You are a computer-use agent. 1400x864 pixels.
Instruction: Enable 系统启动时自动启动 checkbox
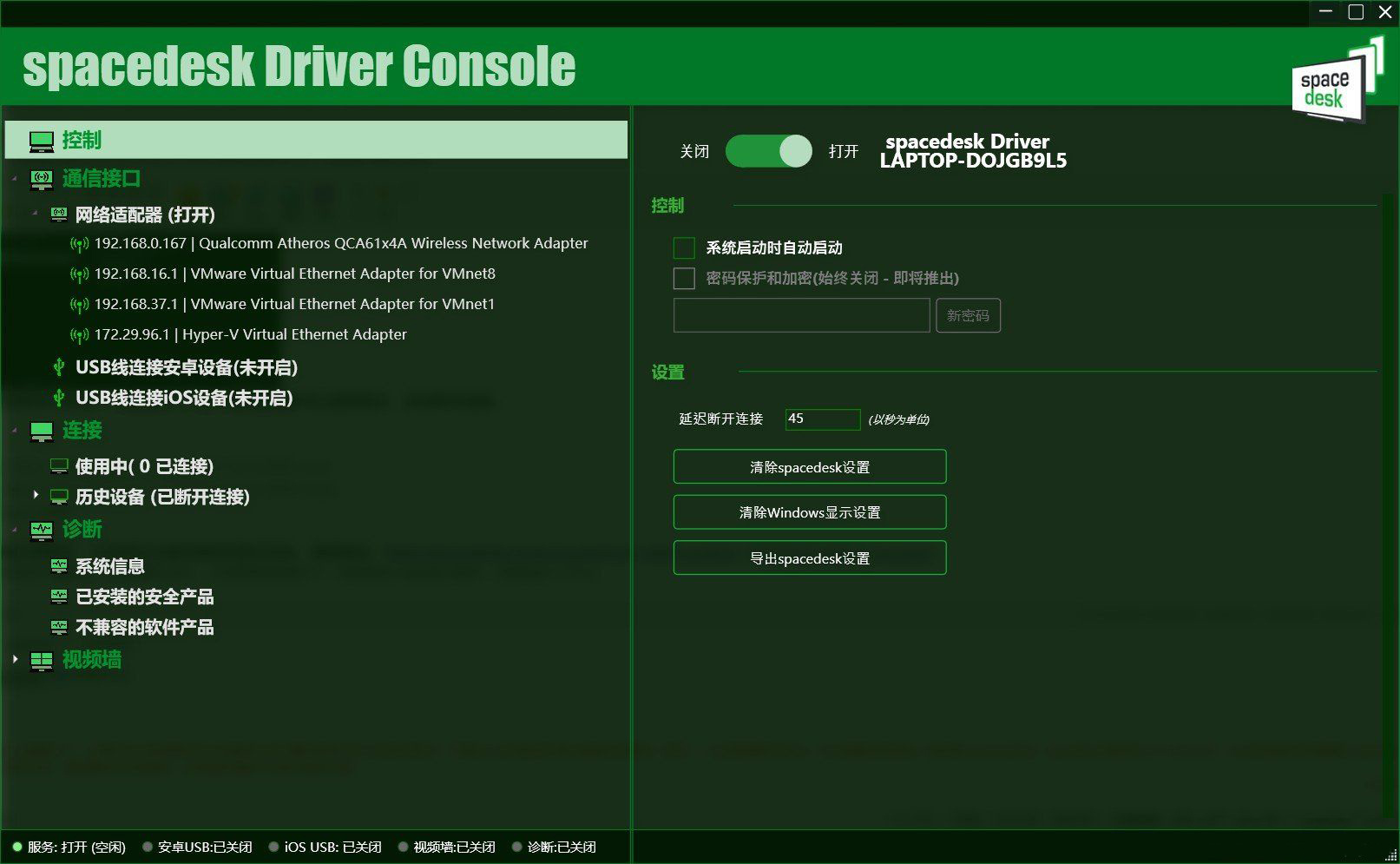pos(684,248)
